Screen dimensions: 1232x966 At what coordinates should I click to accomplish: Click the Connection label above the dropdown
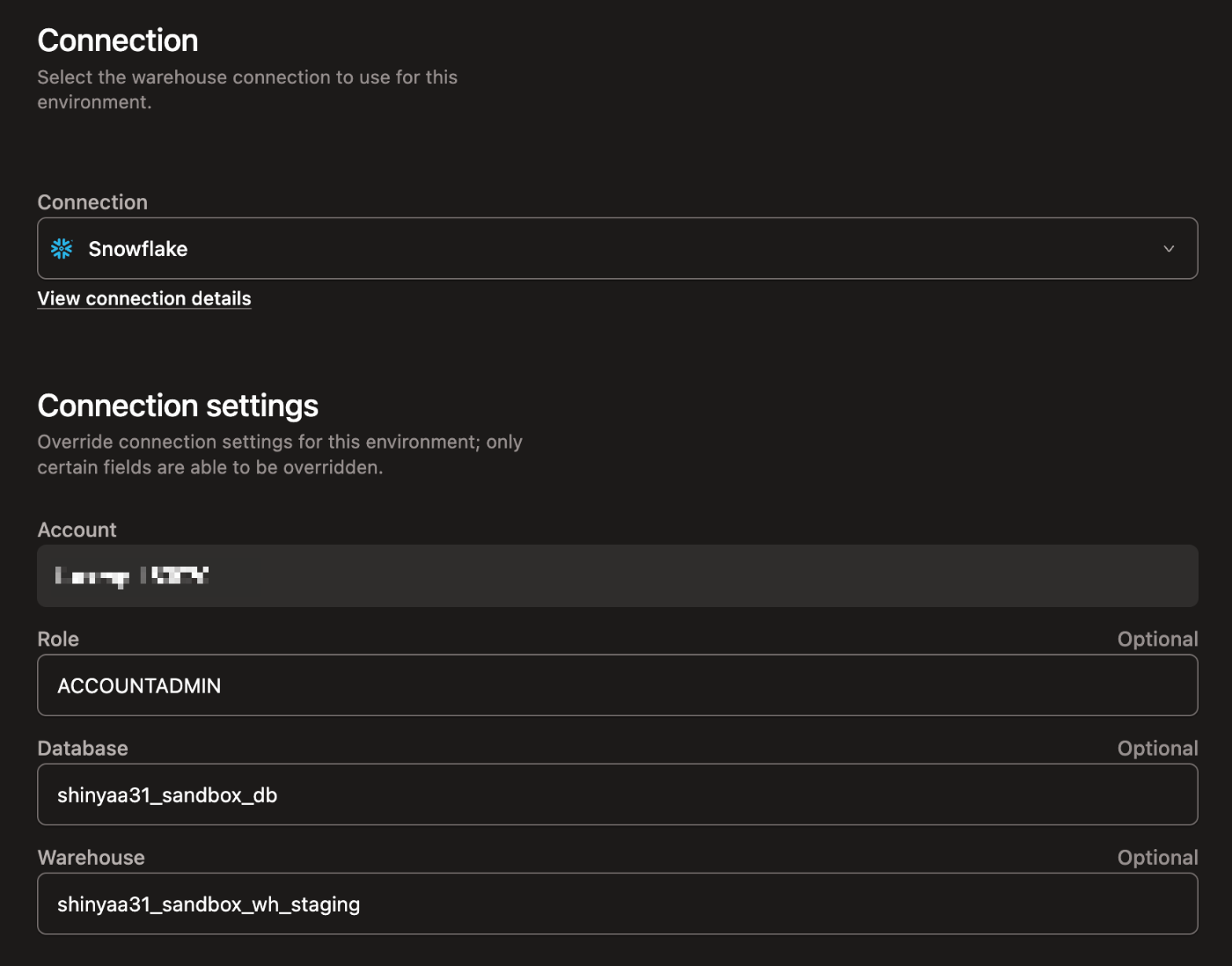(92, 202)
